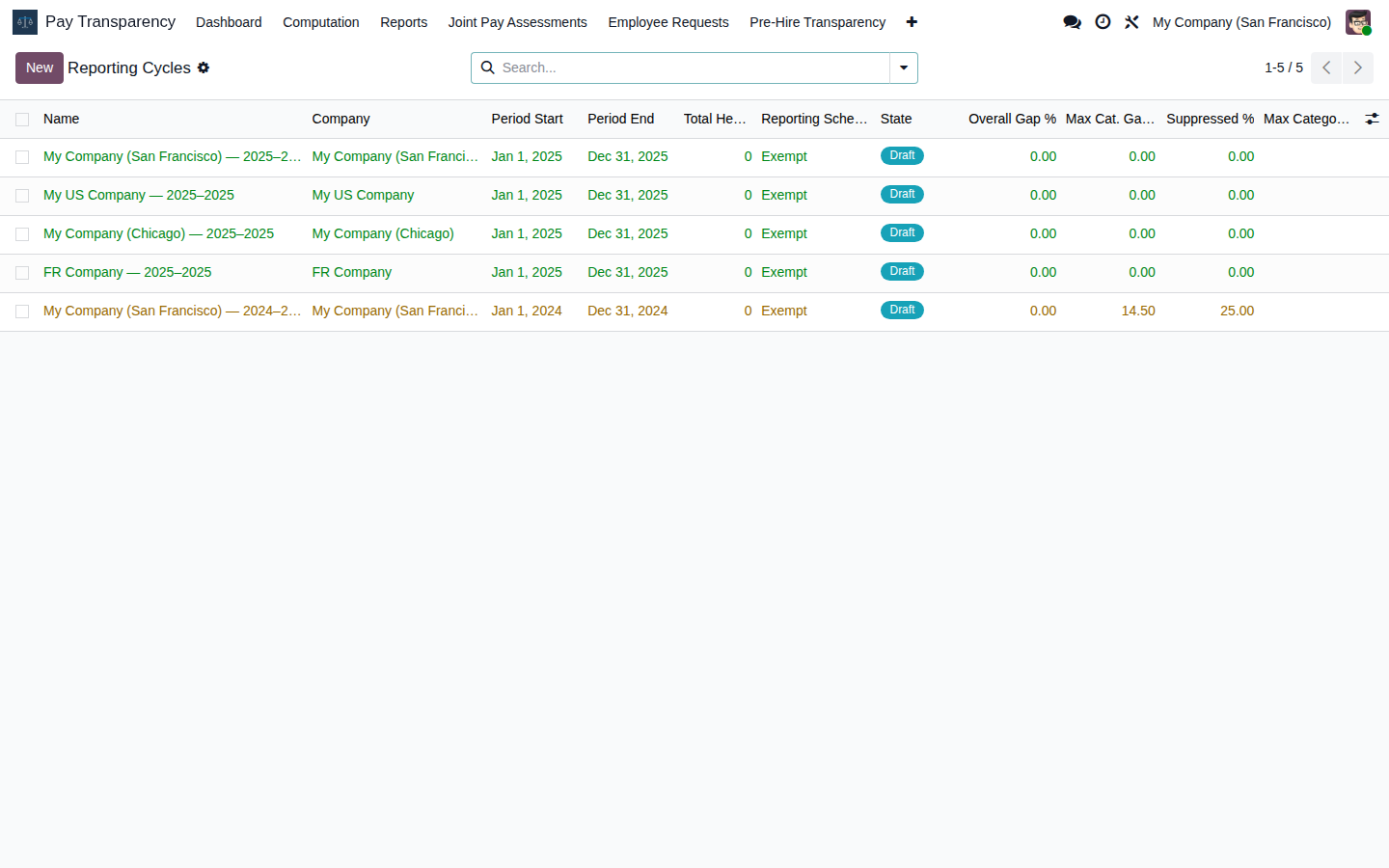This screenshot has height=868, width=1389.
Task: Expand the search options dropdown arrow
Action: tap(904, 68)
